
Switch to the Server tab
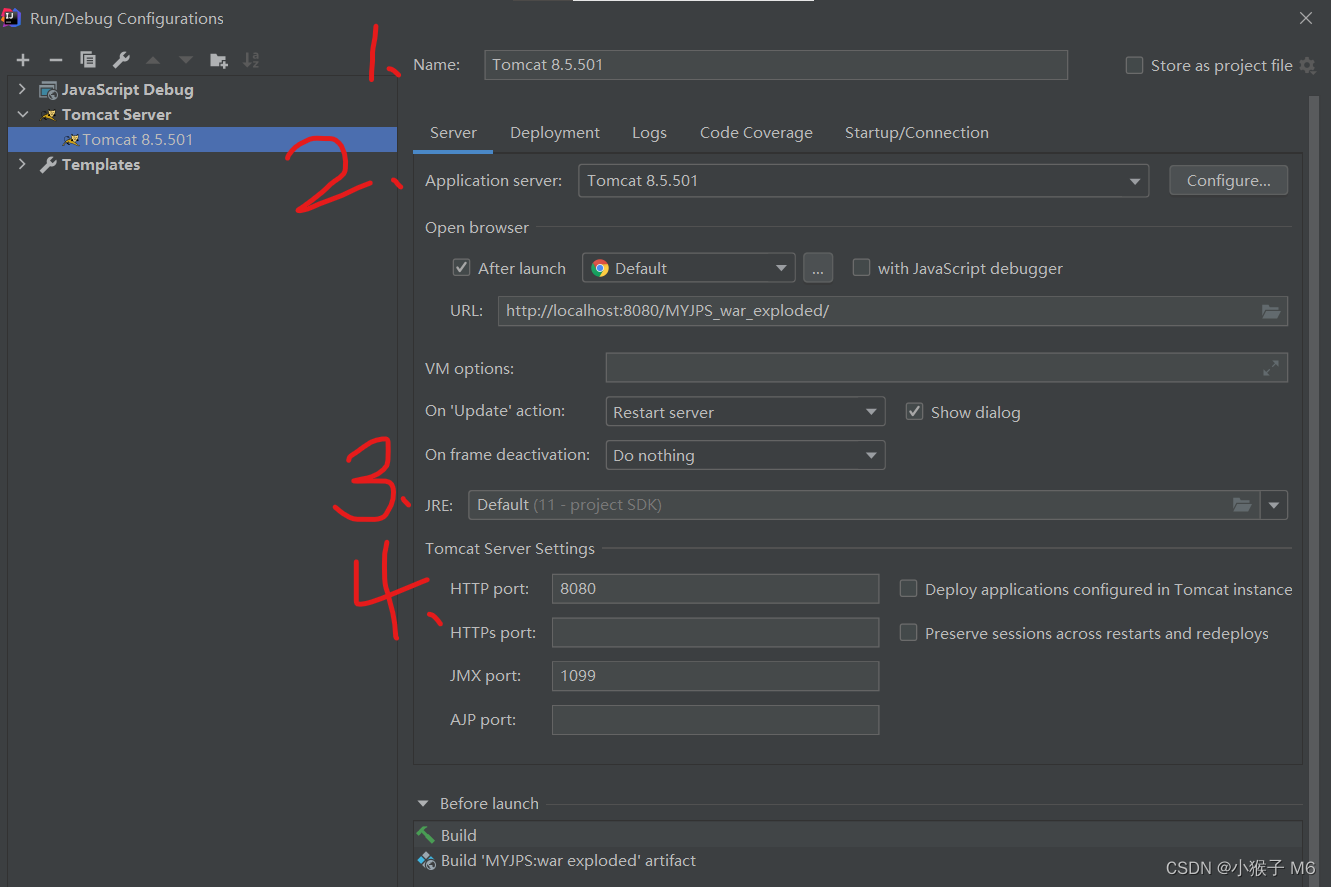pyautogui.click(x=454, y=133)
